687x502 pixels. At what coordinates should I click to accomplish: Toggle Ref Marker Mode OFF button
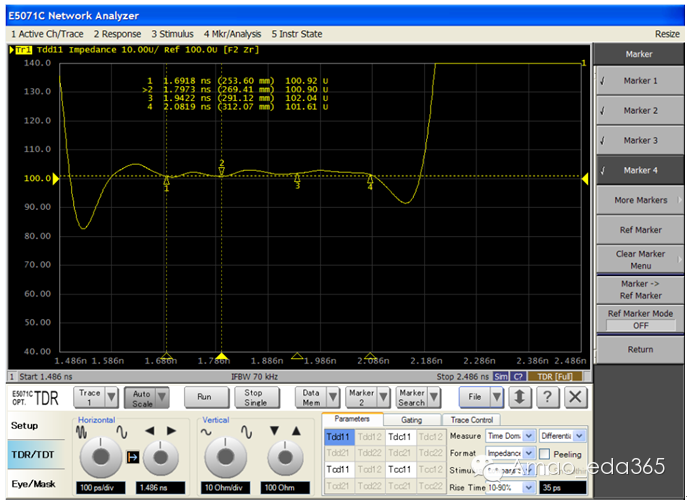tap(640, 325)
